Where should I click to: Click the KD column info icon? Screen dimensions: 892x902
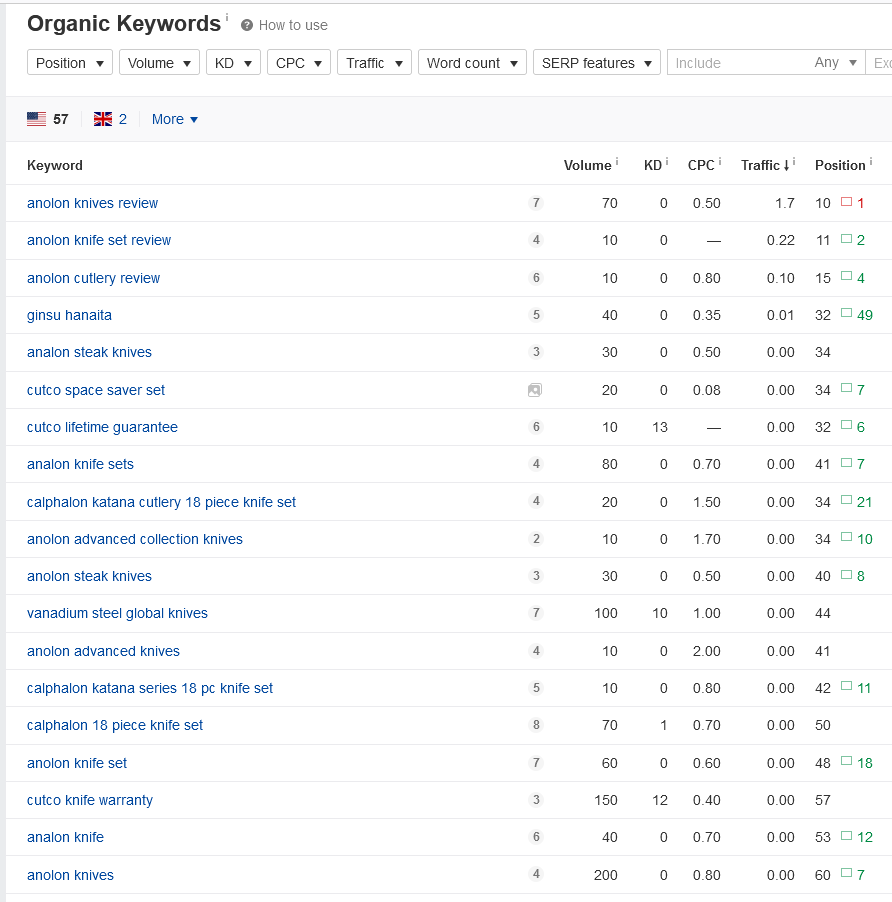tap(667, 162)
